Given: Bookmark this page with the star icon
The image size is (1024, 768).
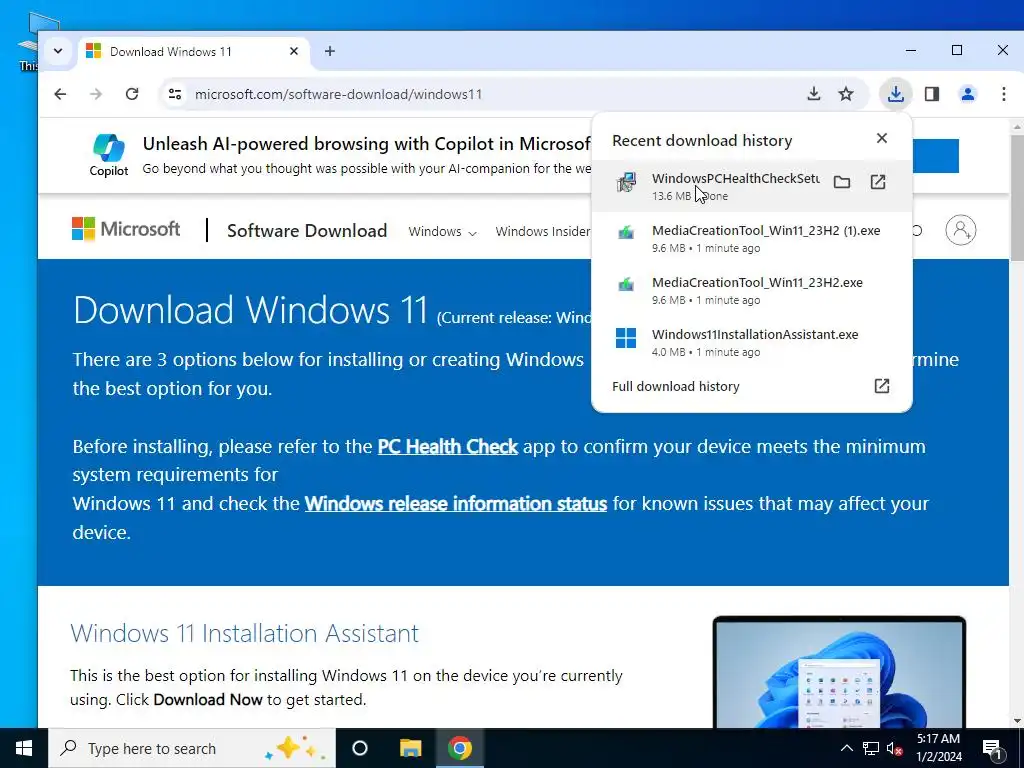Looking at the screenshot, I should coord(846,94).
